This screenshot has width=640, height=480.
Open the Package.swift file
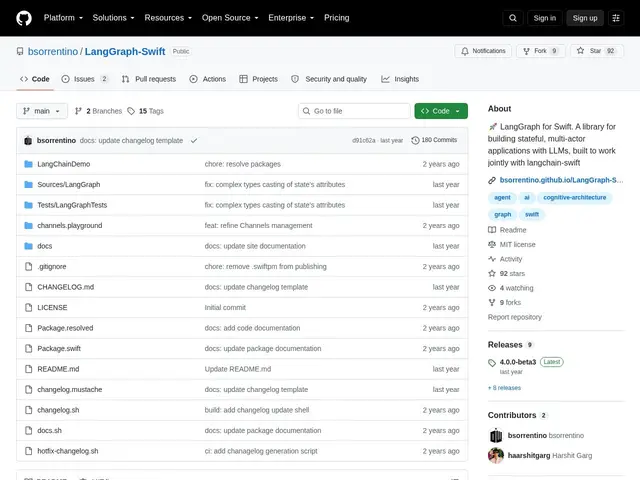tap(59, 349)
